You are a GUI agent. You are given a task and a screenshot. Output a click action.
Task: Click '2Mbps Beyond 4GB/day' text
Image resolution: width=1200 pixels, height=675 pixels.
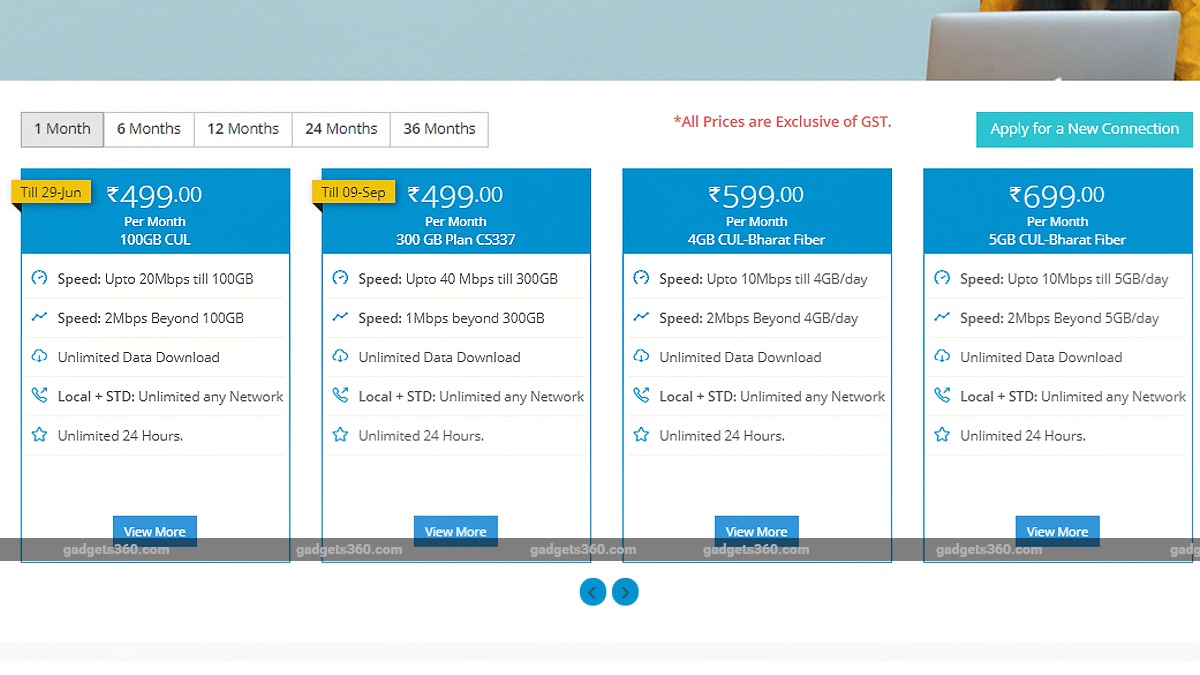point(783,318)
